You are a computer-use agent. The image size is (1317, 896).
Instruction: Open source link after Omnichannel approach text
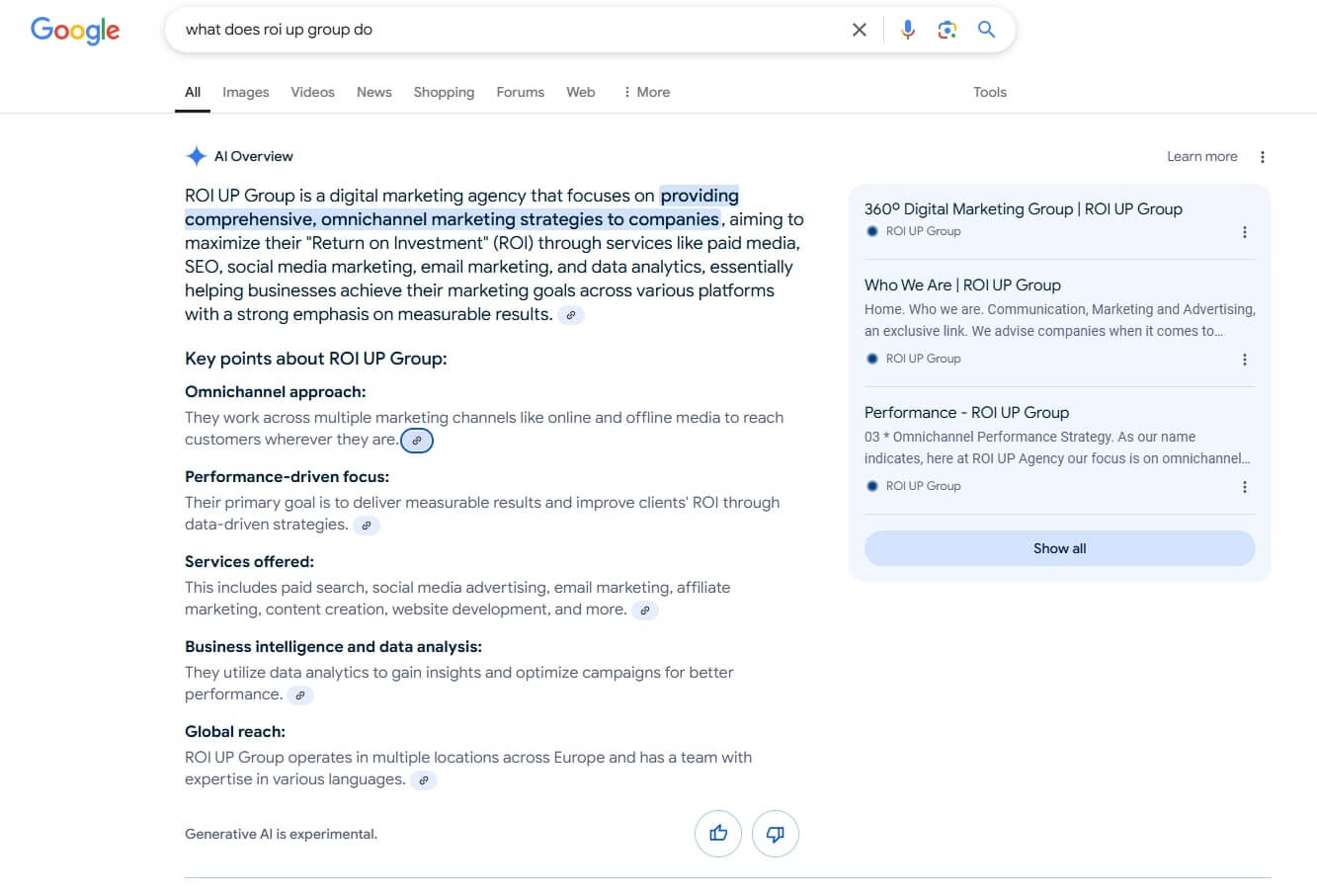[417, 441]
